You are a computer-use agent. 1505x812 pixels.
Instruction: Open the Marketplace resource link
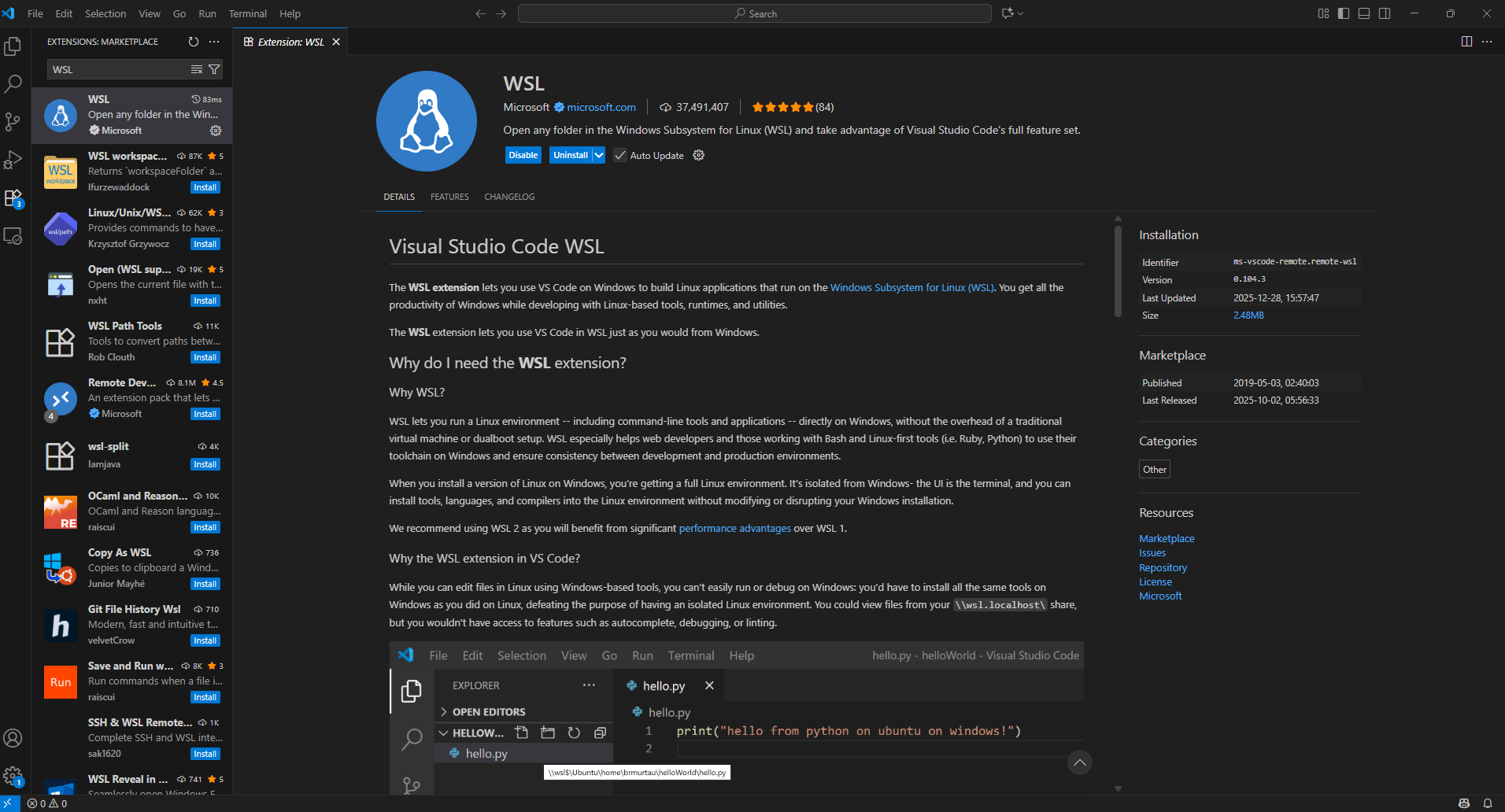click(1167, 538)
